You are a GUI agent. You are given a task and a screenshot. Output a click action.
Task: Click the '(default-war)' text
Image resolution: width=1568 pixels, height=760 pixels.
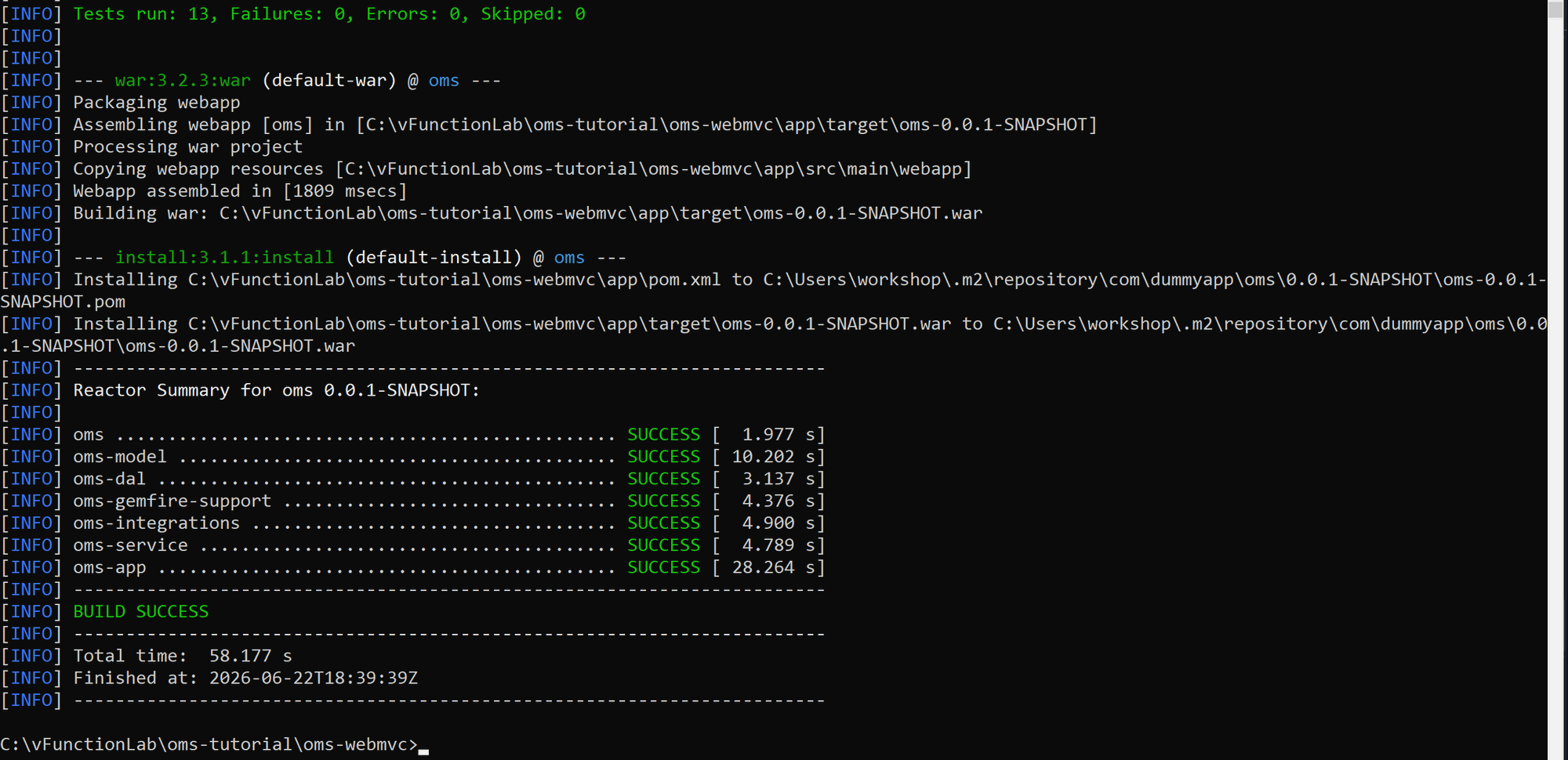[329, 81]
